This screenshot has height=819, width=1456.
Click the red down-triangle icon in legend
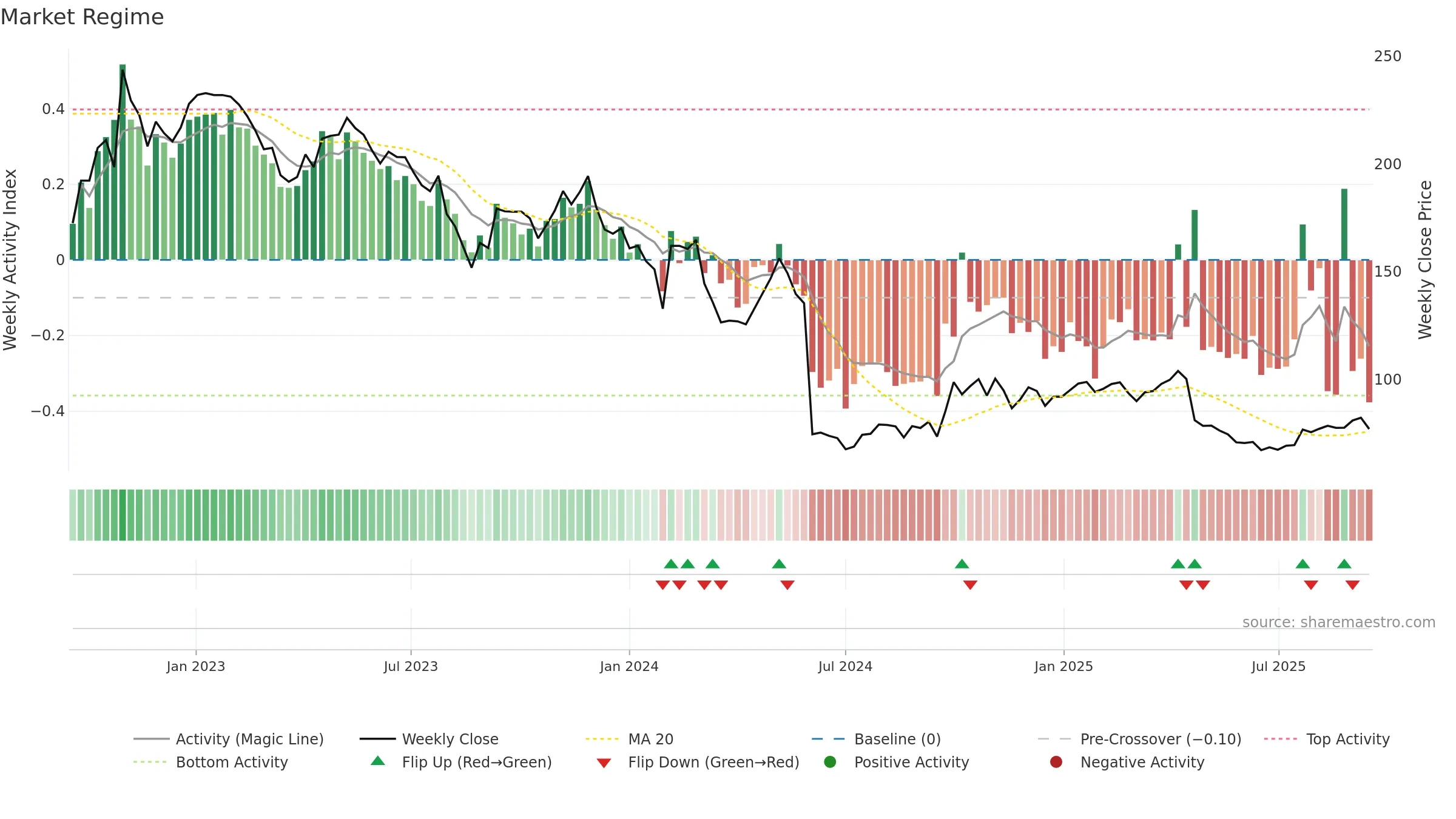pyautogui.click(x=604, y=763)
